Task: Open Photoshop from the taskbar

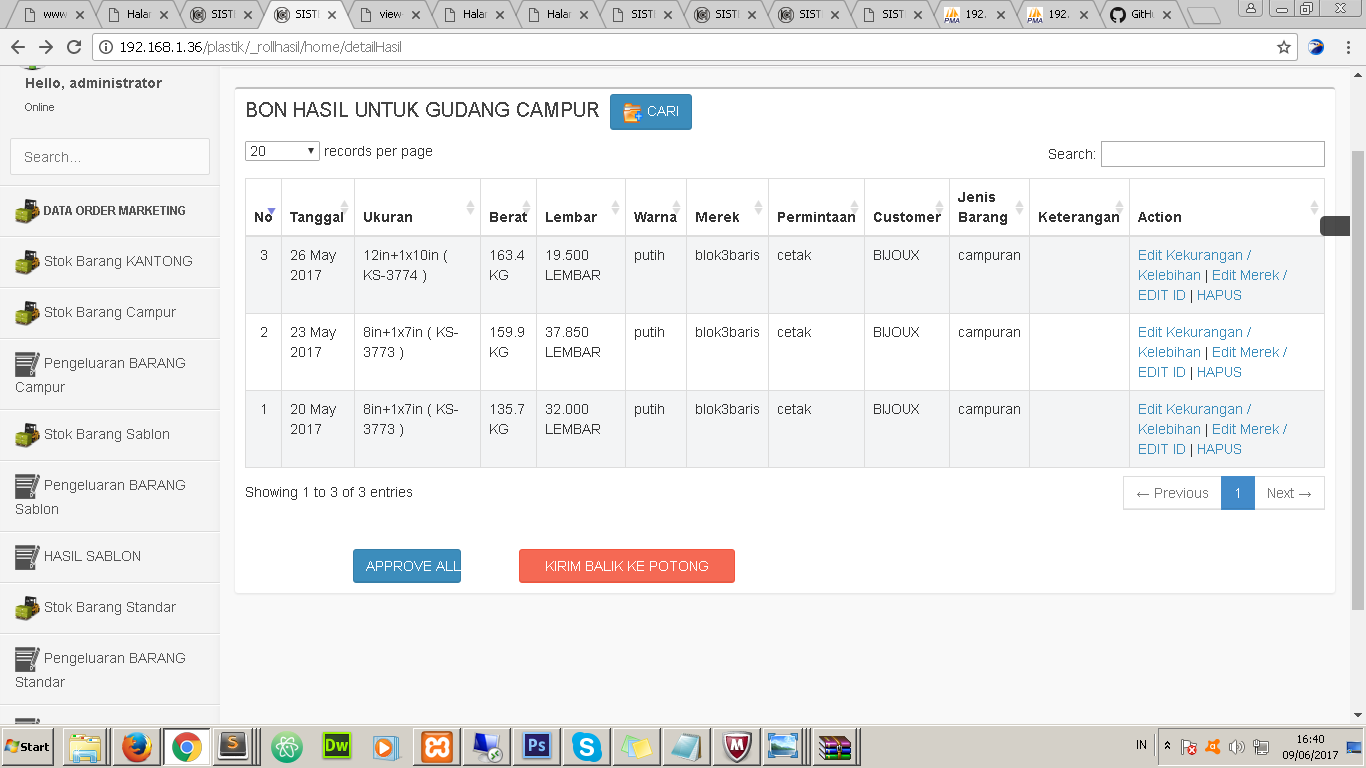Action: point(537,746)
